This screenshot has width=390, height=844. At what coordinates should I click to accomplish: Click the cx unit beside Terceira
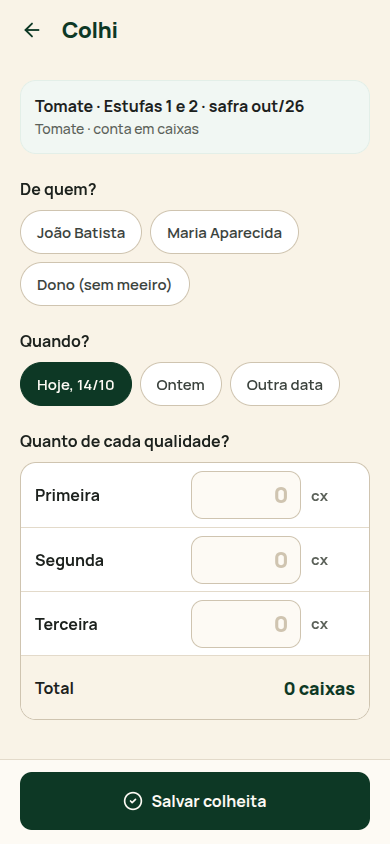(320, 624)
